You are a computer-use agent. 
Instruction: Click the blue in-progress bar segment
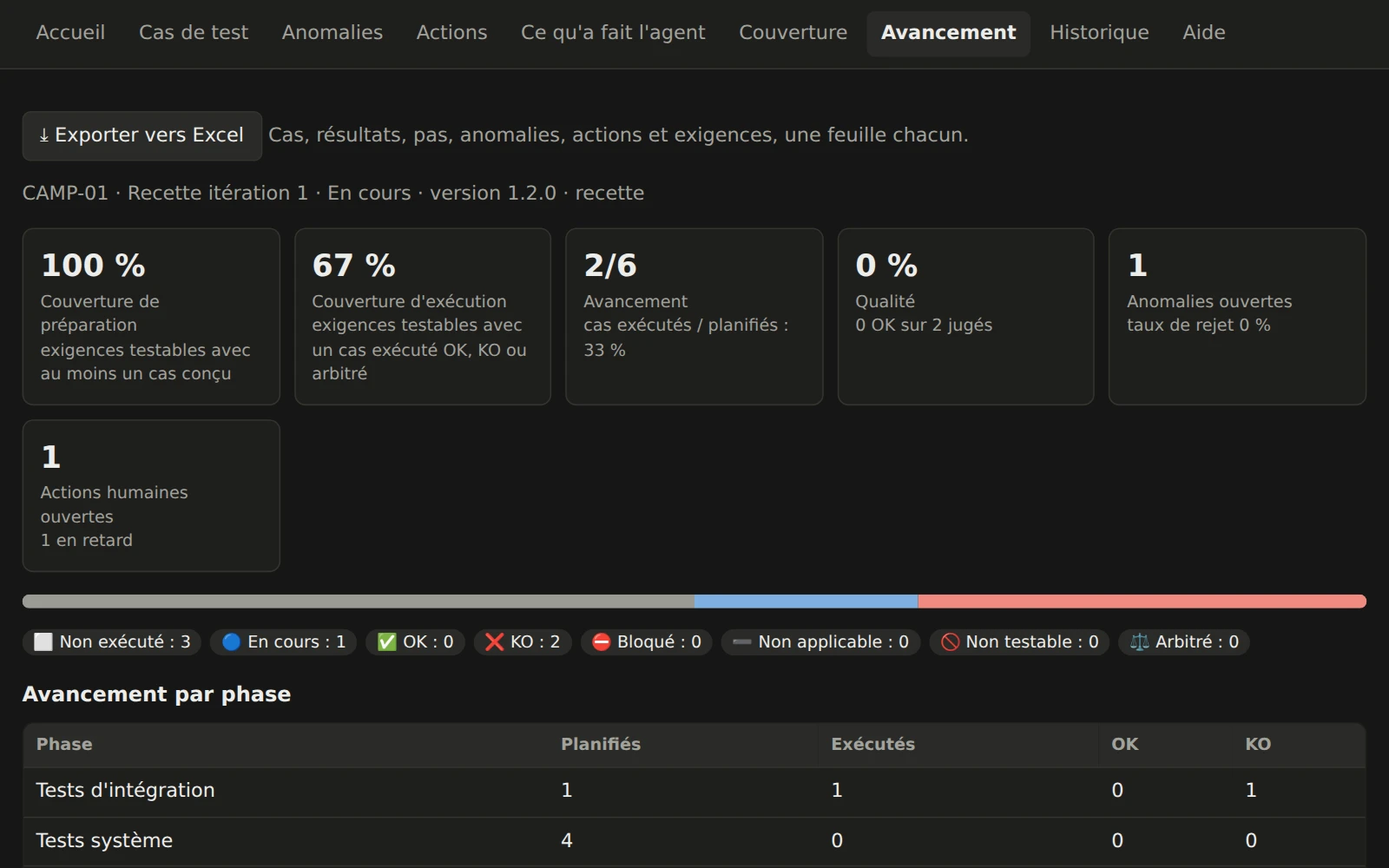tap(806, 602)
